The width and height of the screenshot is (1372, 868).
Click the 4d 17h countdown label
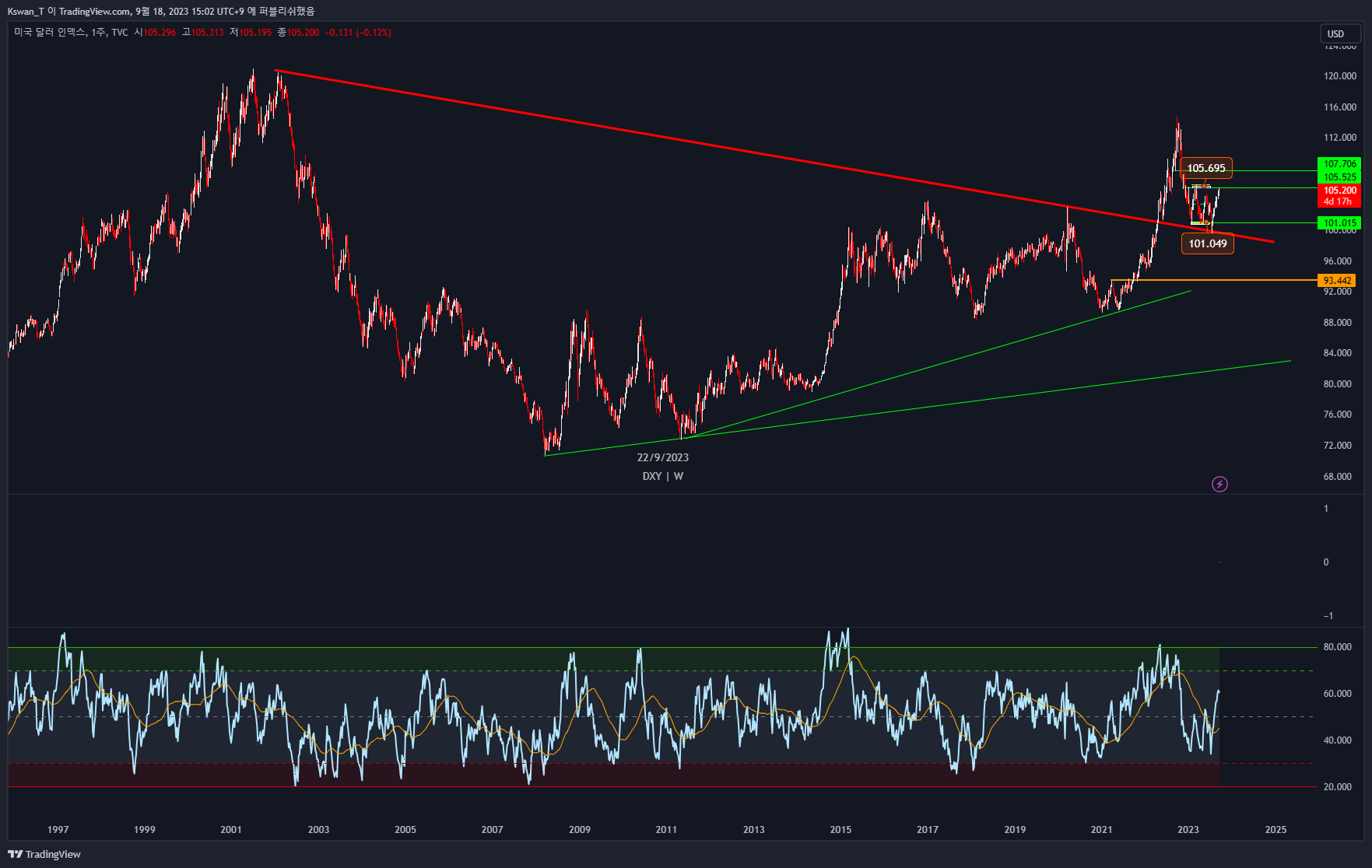click(x=1338, y=201)
